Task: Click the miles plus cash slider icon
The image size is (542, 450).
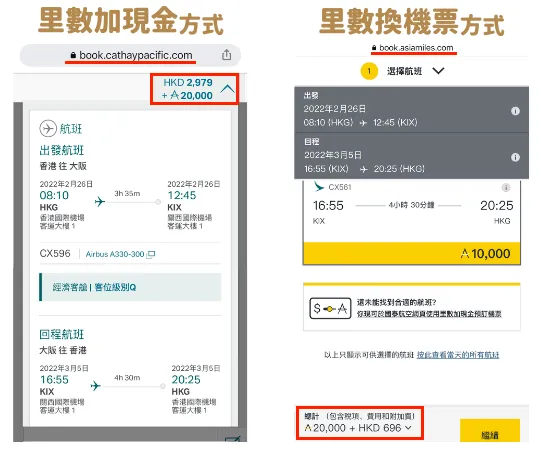Action: click(330, 308)
